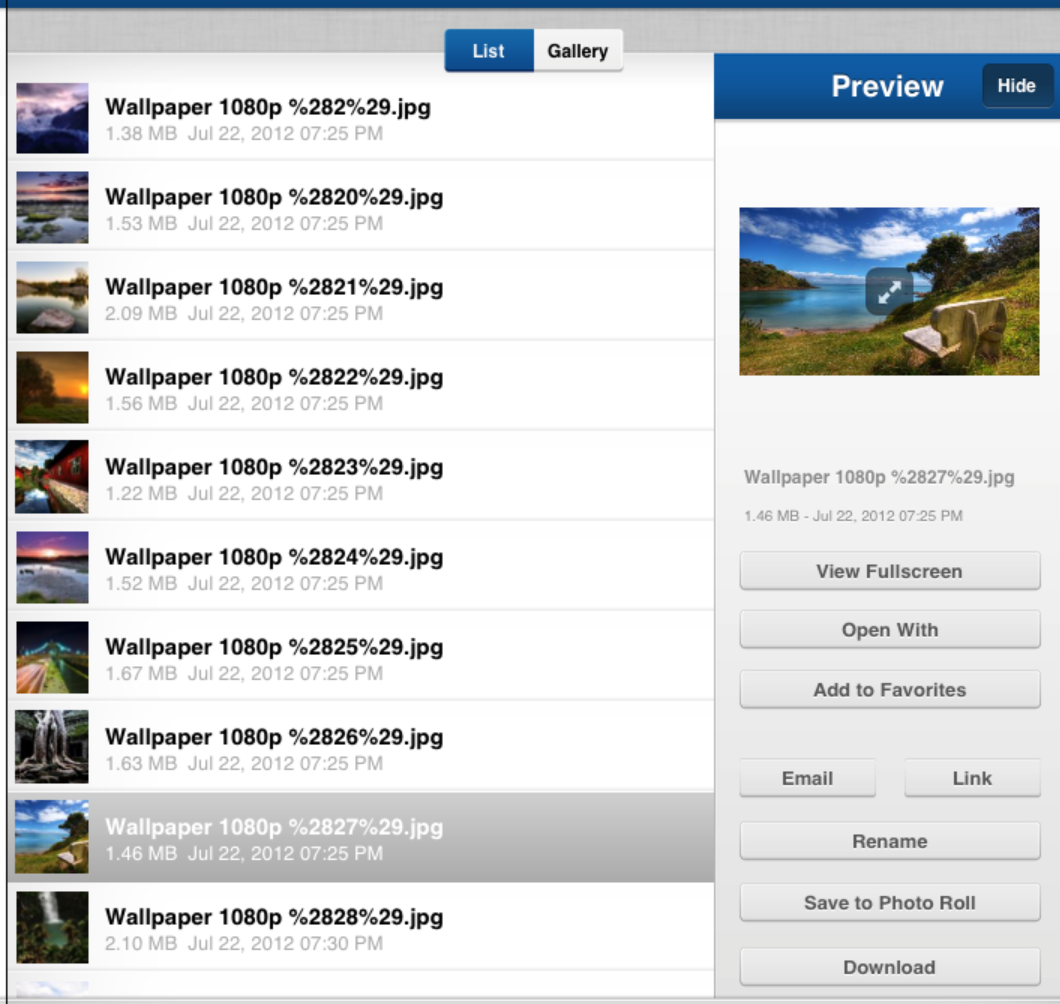Click the file name label in Preview panel
Screen dimensions: 1060x1004
click(x=879, y=478)
